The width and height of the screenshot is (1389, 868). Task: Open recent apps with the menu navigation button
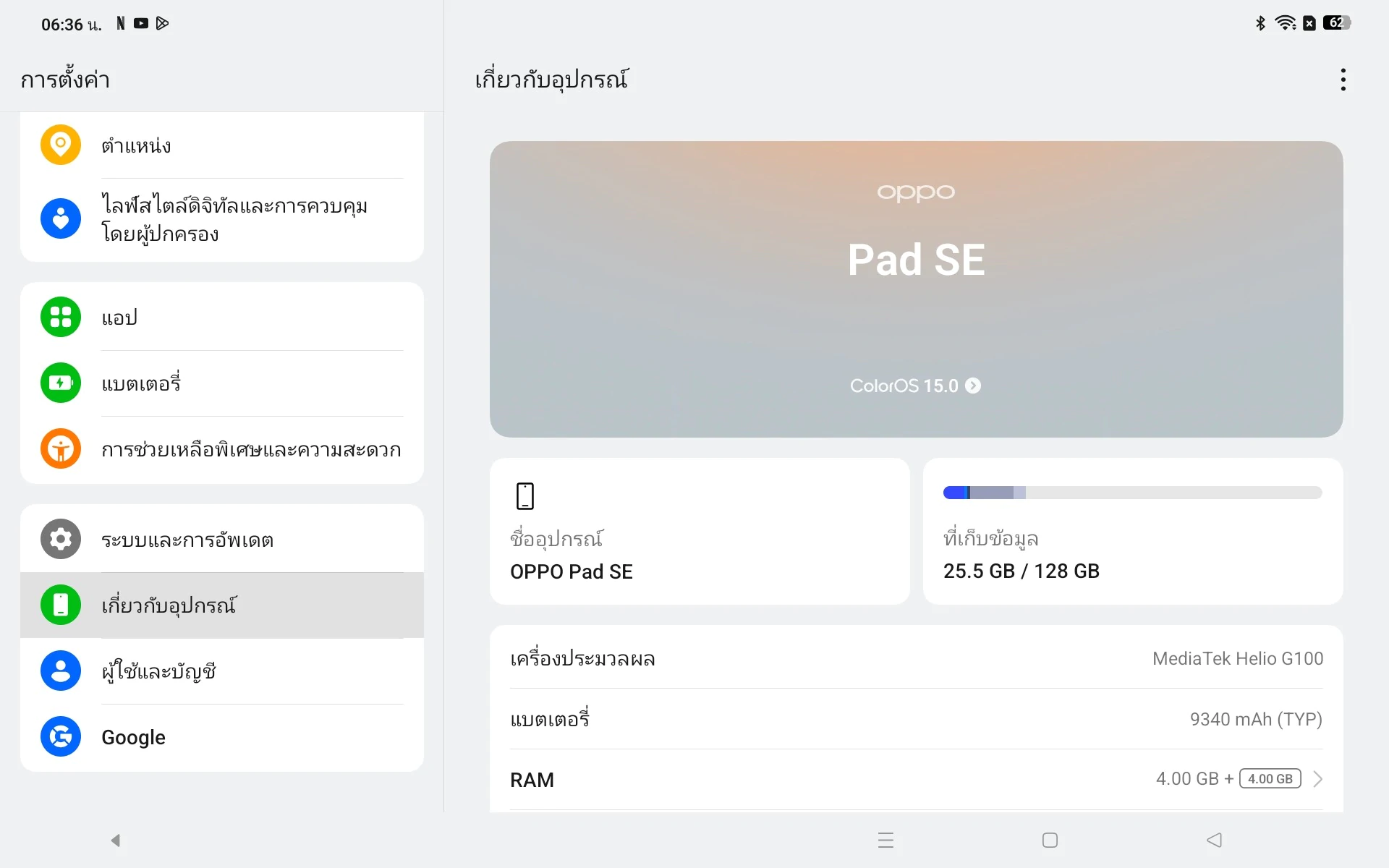coord(885,840)
